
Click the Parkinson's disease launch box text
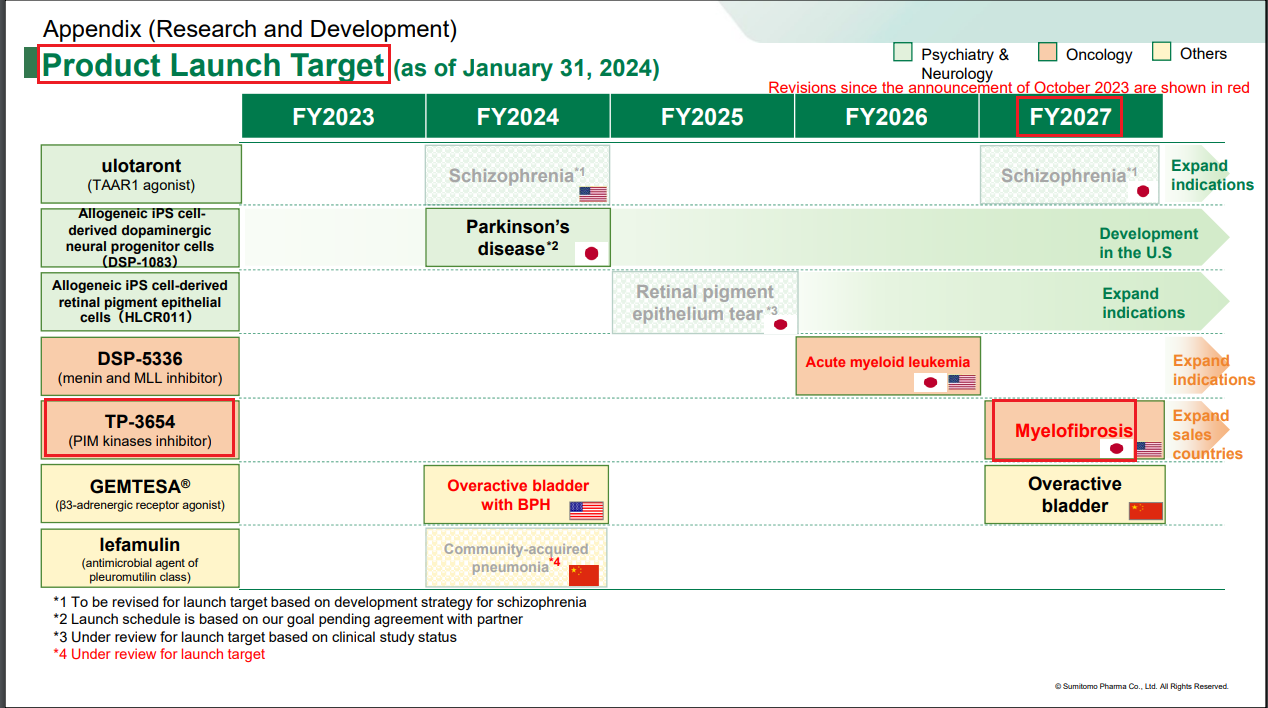[x=517, y=237]
